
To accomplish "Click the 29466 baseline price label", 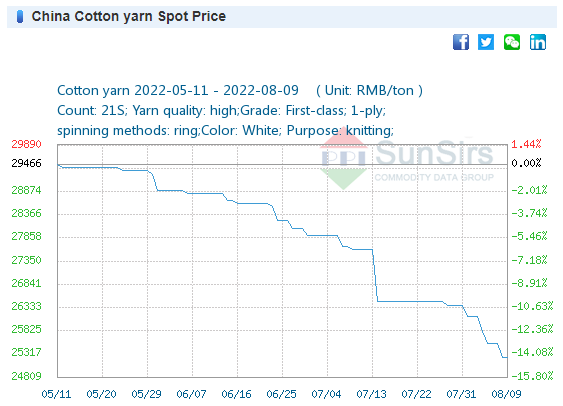I will point(26,163).
